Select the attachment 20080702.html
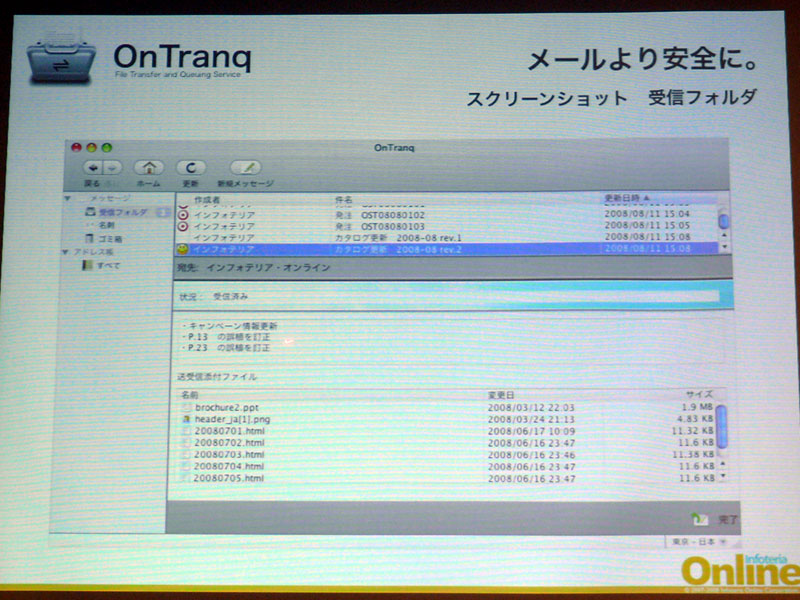The height and width of the screenshot is (600, 800). pyautogui.click(x=229, y=443)
